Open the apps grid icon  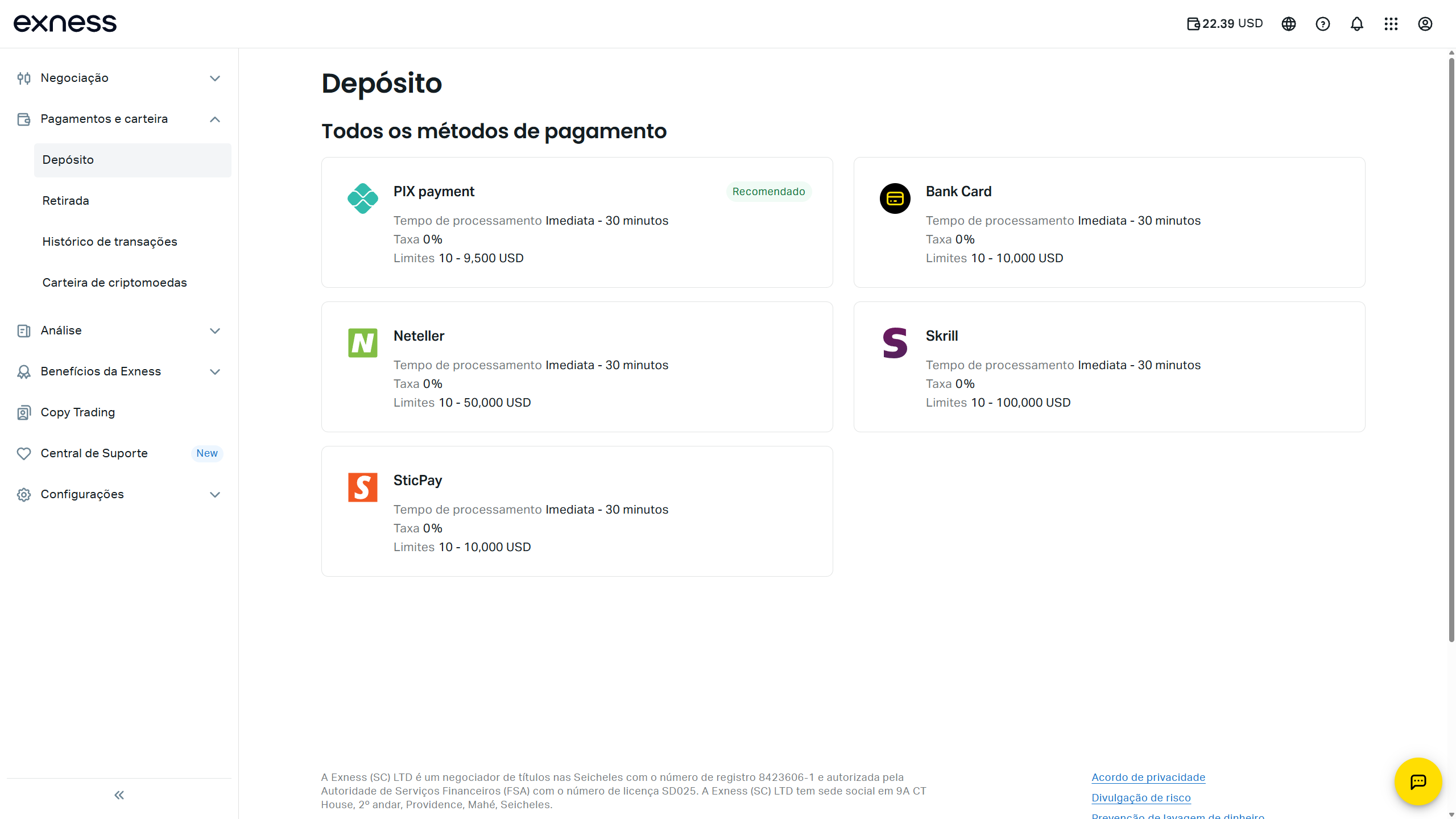click(x=1391, y=24)
